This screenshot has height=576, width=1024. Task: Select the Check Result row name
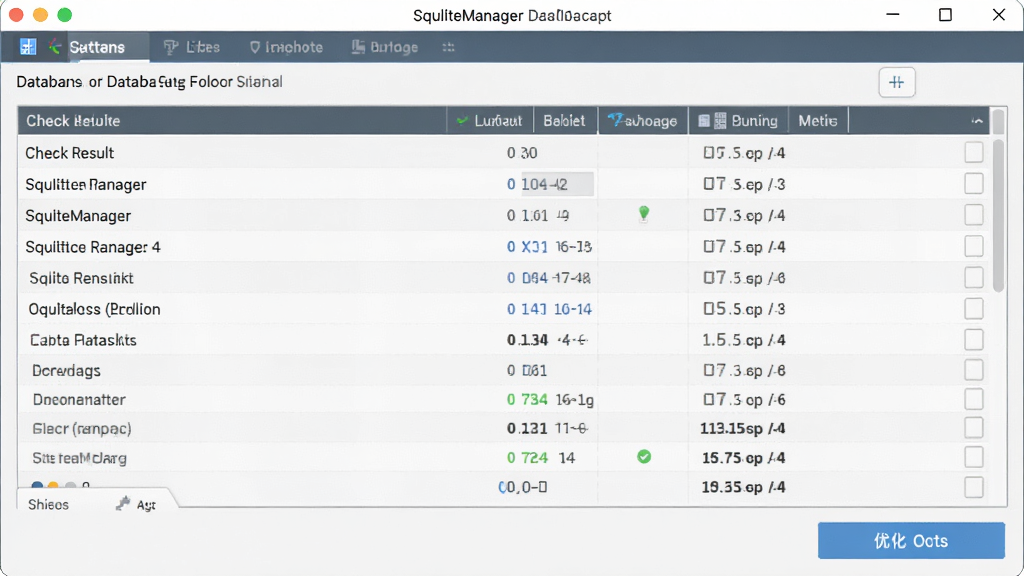tap(70, 153)
